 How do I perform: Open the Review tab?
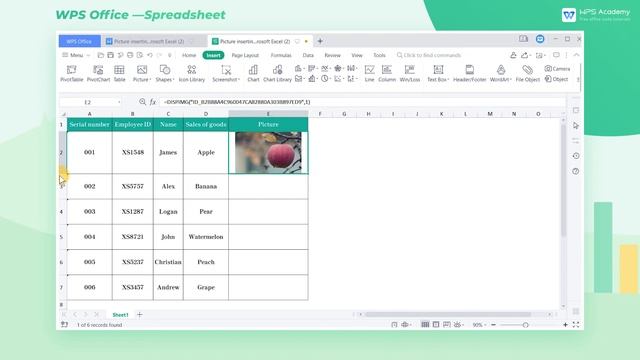332,55
